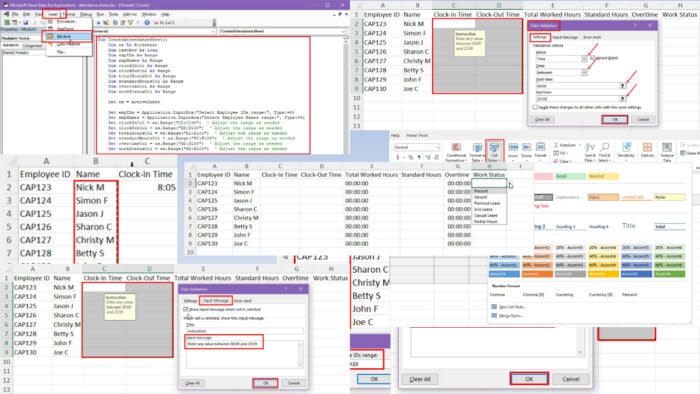The width and height of the screenshot is (700, 394).
Task: Click the Format cells ribbon icon
Action: click(x=541, y=147)
